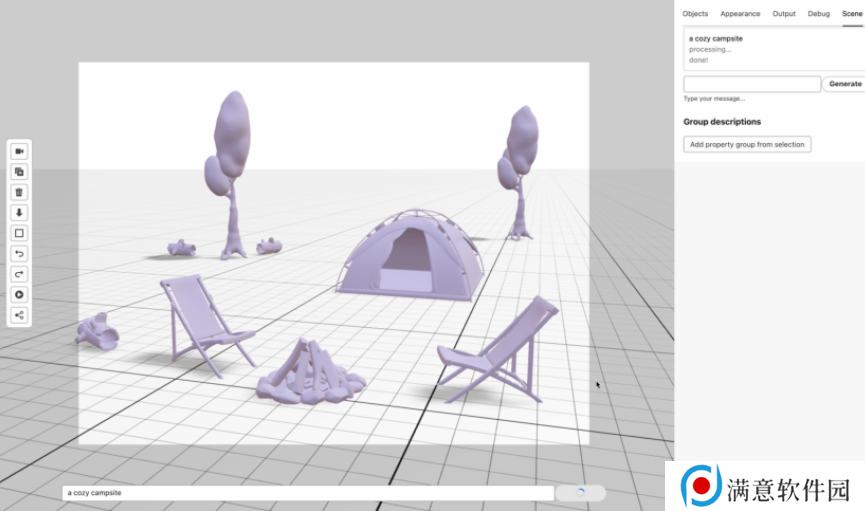Click the Generate button
865x511 pixels.
pos(845,84)
